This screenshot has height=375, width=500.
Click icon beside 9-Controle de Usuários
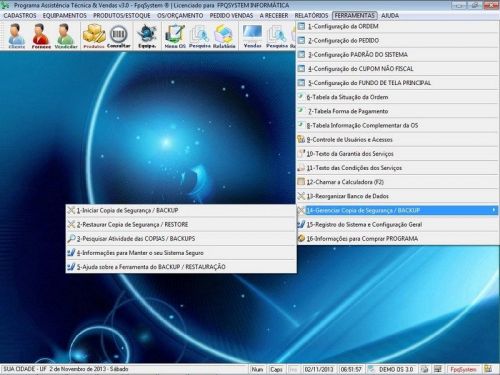click(301, 139)
